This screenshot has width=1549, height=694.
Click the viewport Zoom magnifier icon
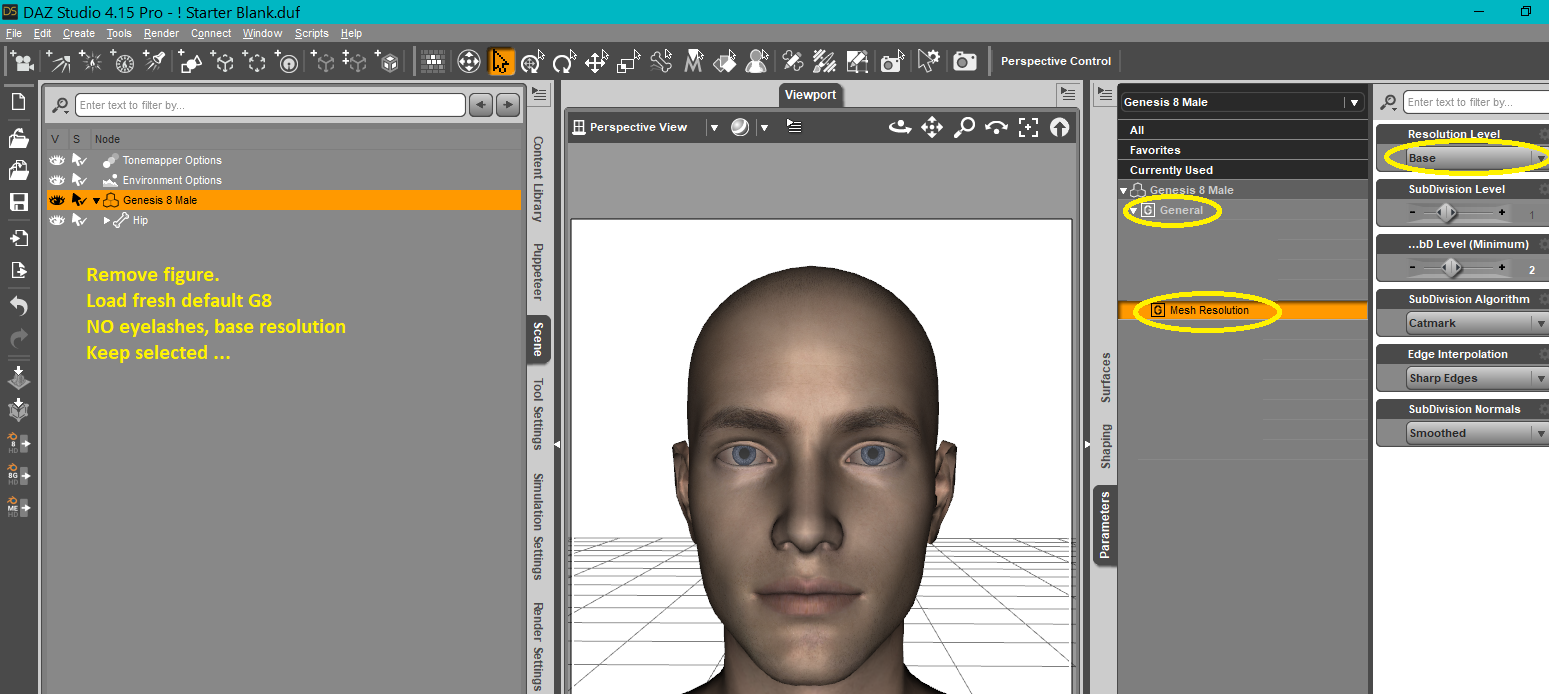[x=964, y=127]
